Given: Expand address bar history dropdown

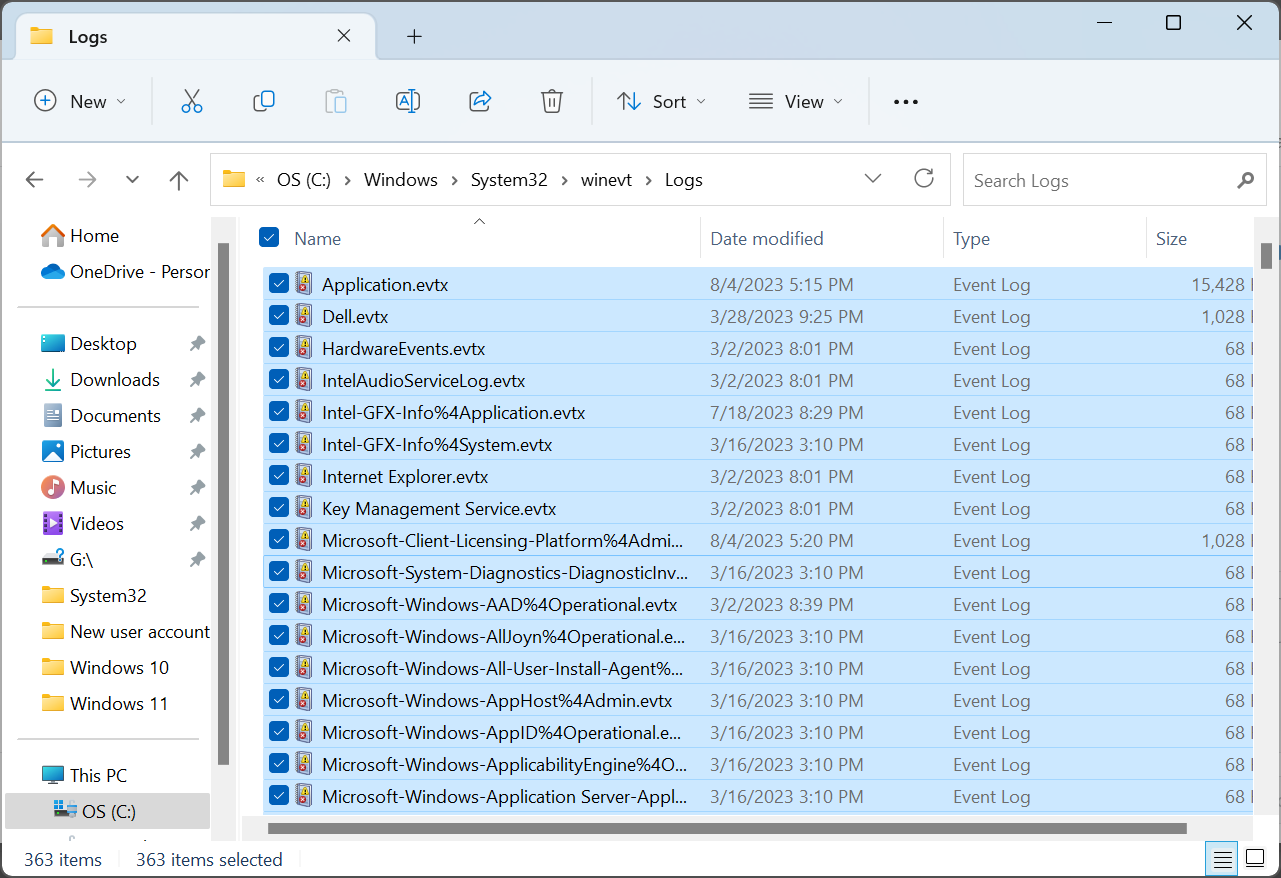Looking at the screenshot, I should click(x=873, y=179).
